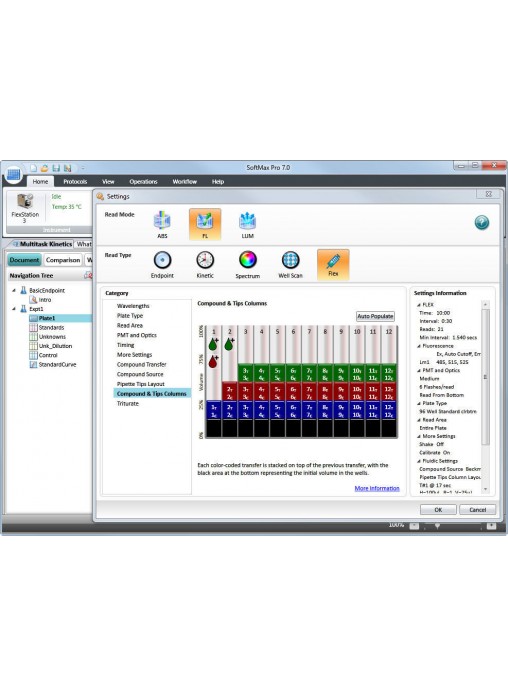Collapse the Fluorescence settings information section
508x696 pixels.
(418, 346)
